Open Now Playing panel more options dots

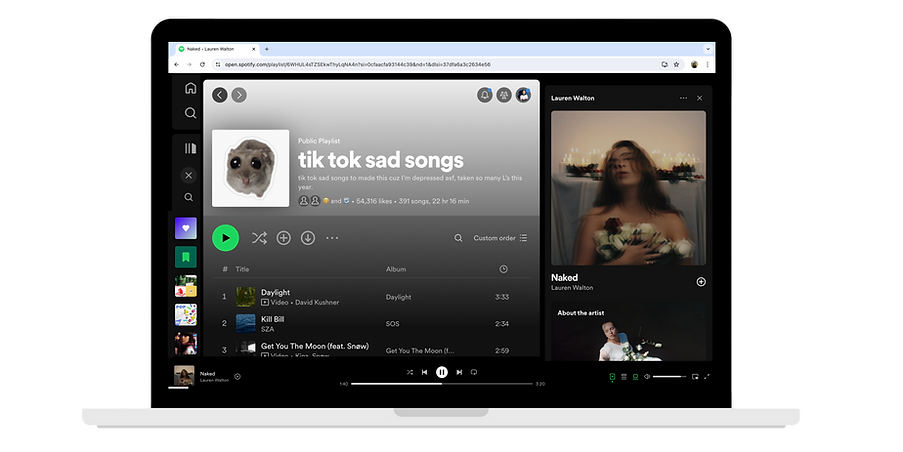pos(683,98)
